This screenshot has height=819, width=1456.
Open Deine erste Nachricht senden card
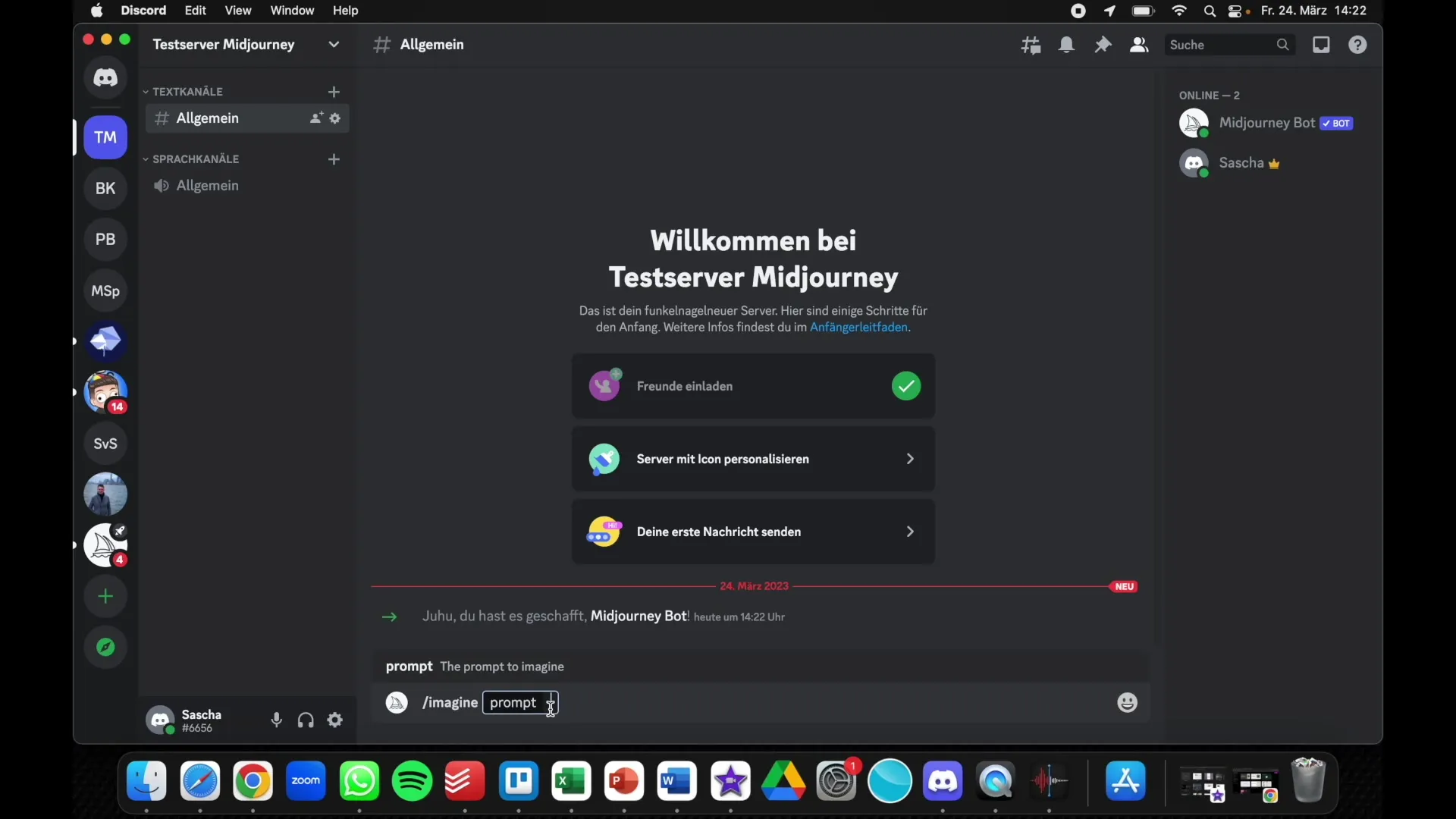click(x=753, y=532)
